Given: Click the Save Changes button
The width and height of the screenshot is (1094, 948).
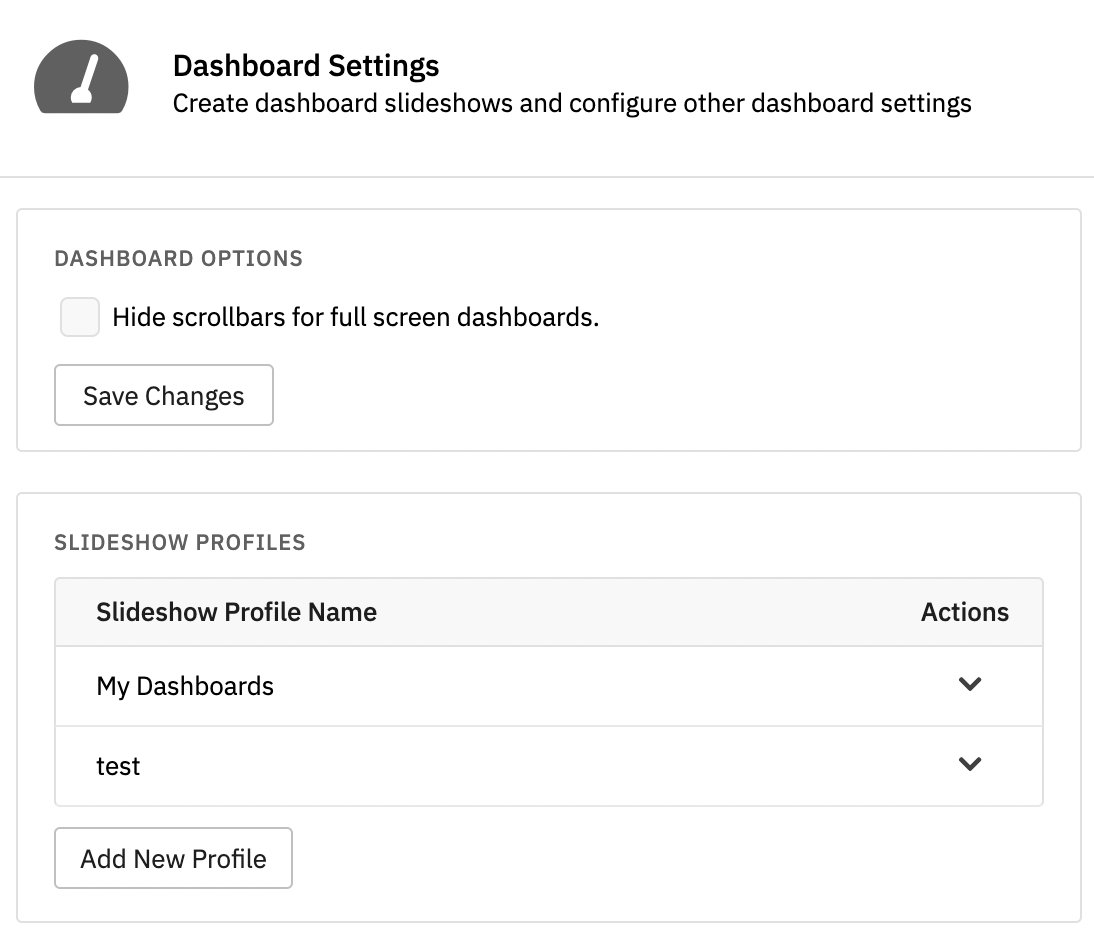Looking at the screenshot, I should click(x=164, y=395).
